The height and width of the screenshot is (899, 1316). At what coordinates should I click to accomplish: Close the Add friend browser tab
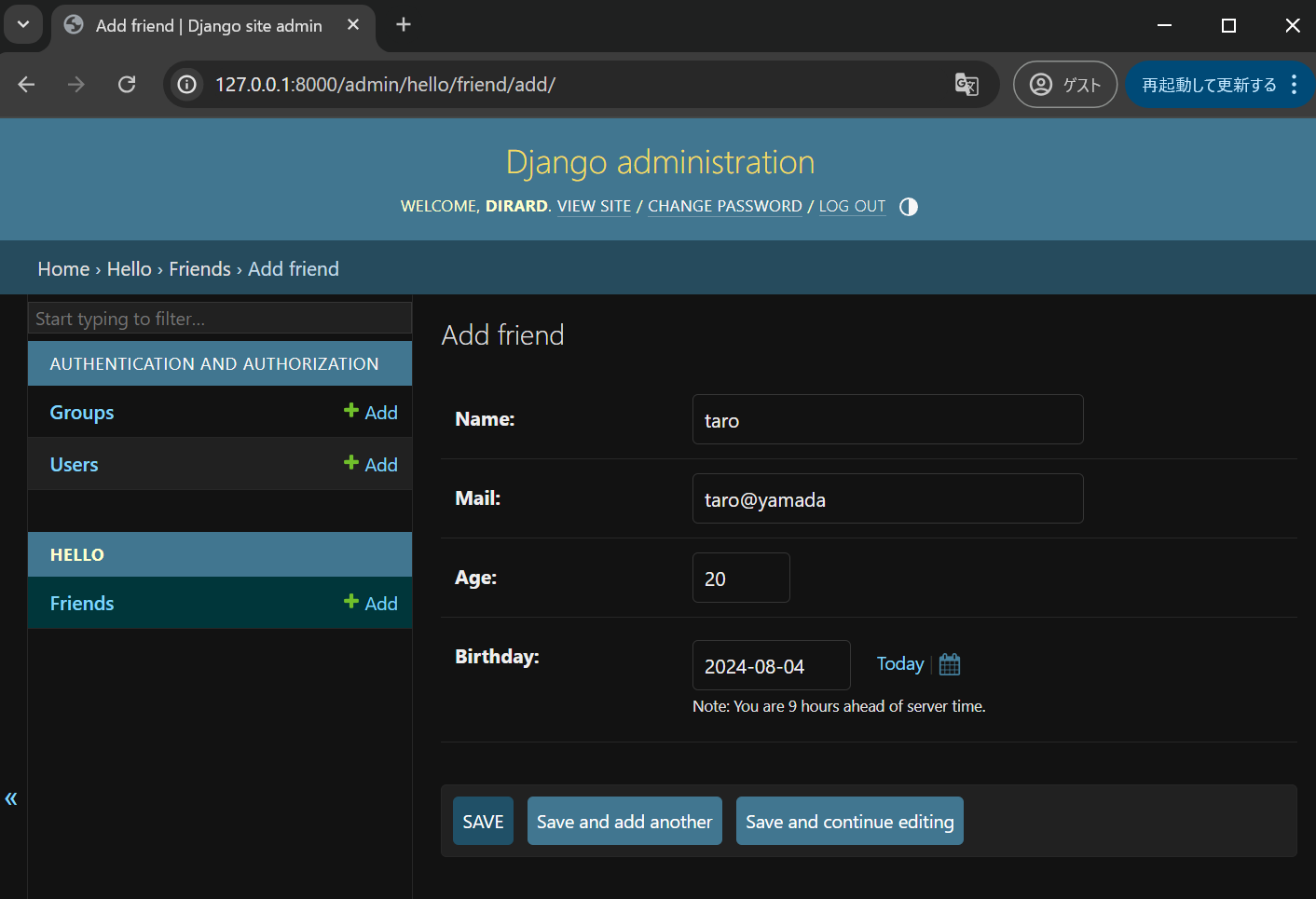353,25
